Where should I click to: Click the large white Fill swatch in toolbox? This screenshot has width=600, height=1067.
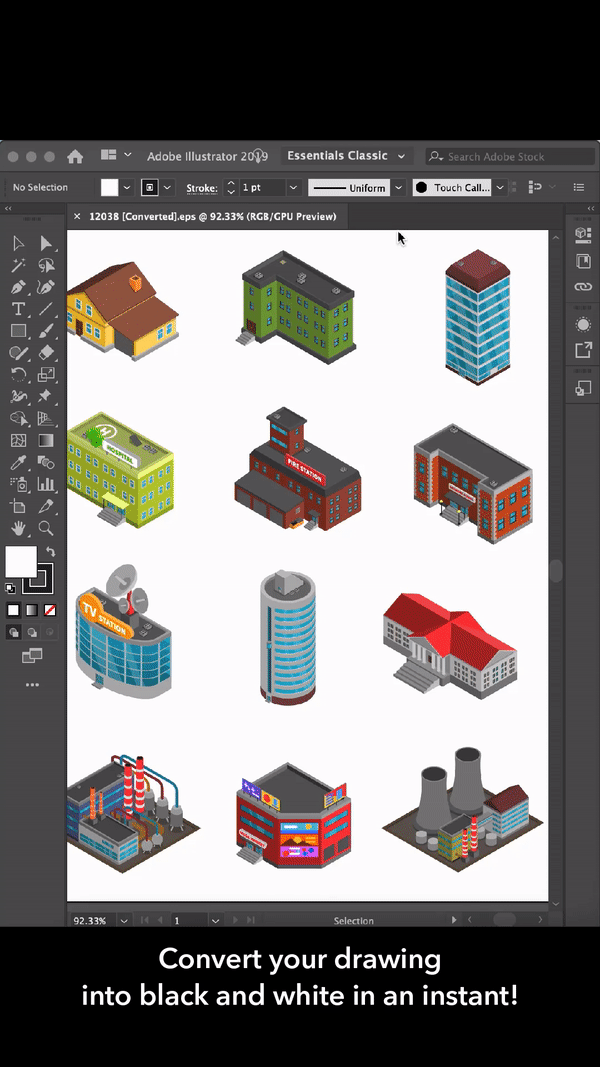pyautogui.click(x=21, y=562)
